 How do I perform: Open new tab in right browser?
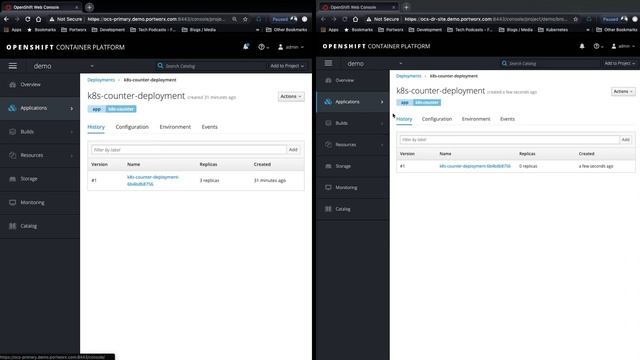pyautogui.click(x=406, y=7)
